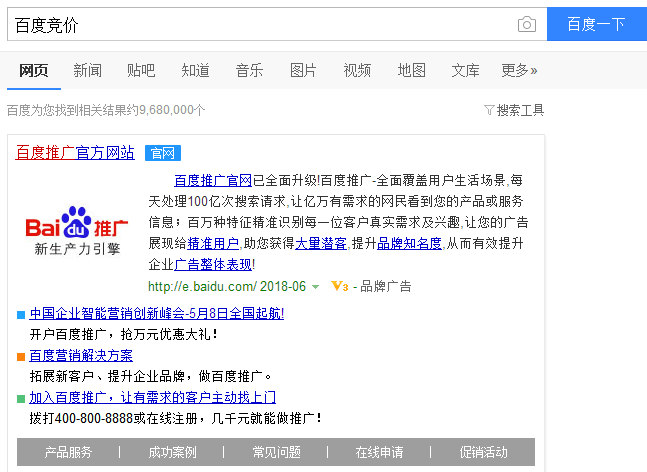This screenshot has height=472, width=647.
Task: Open 搜索工具 filter options
Action: (520, 110)
